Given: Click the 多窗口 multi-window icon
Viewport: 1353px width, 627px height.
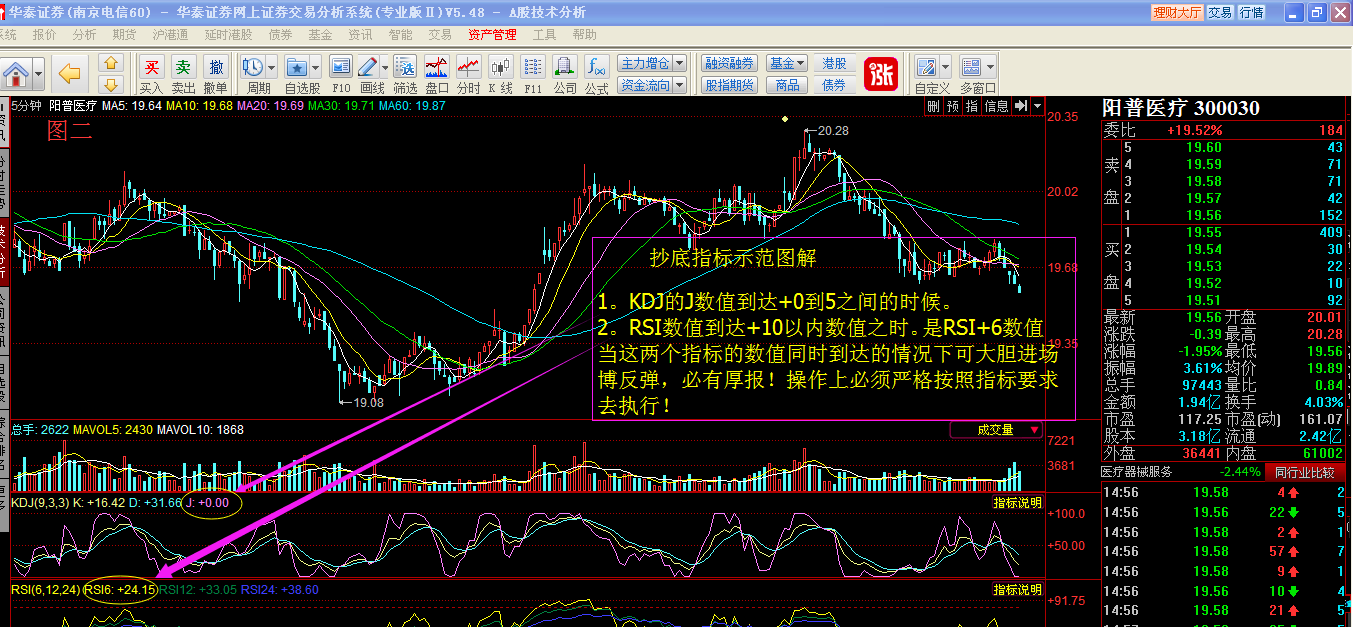Looking at the screenshot, I should 971,67.
